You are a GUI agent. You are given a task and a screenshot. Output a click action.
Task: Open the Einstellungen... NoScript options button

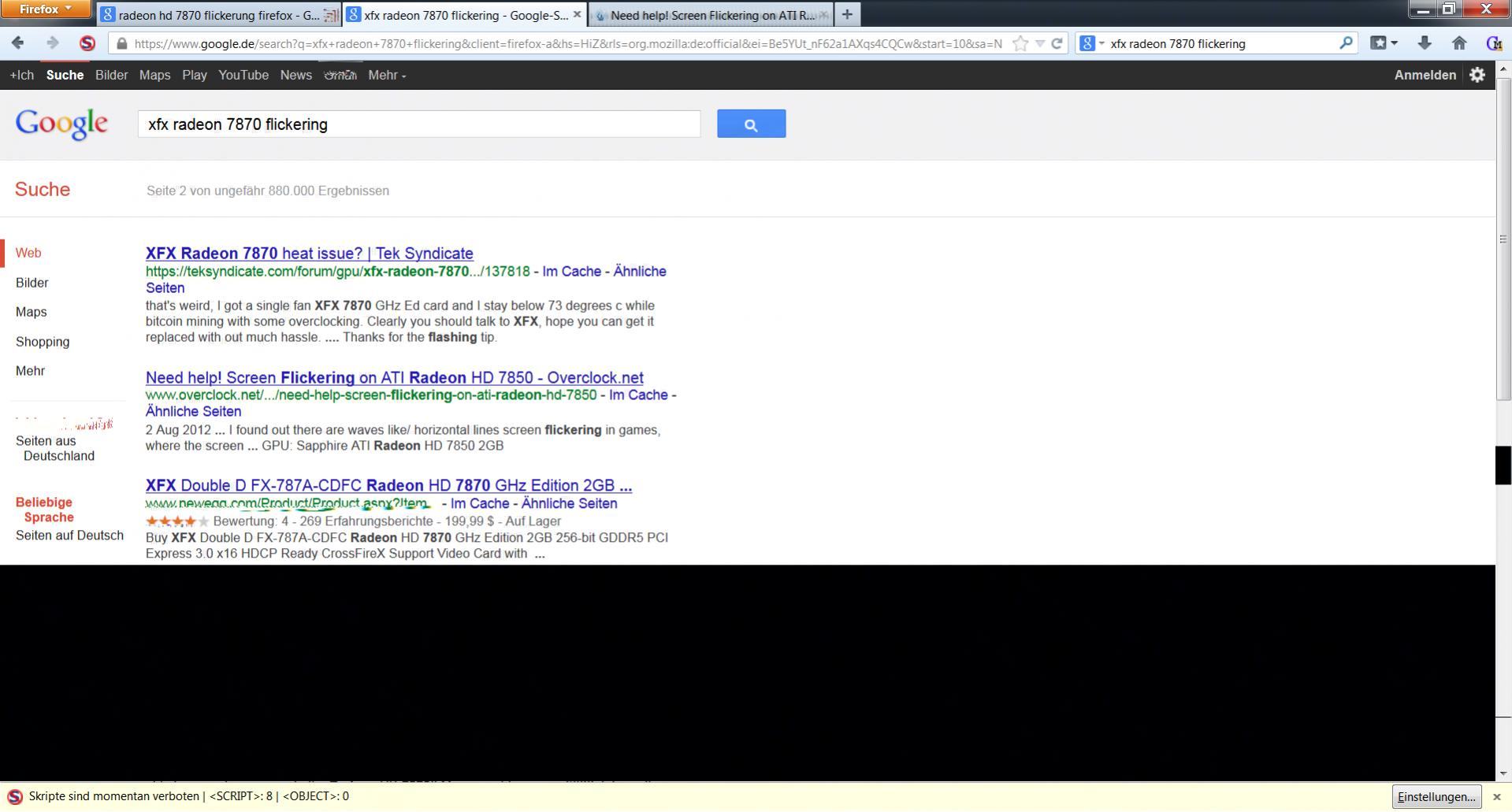pyautogui.click(x=1436, y=797)
